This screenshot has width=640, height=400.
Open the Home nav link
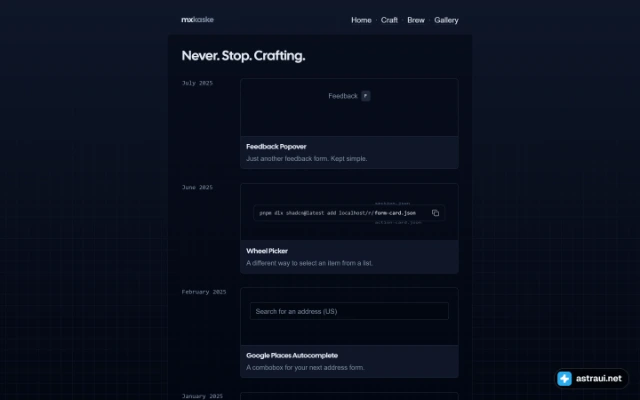pyautogui.click(x=361, y=20)
